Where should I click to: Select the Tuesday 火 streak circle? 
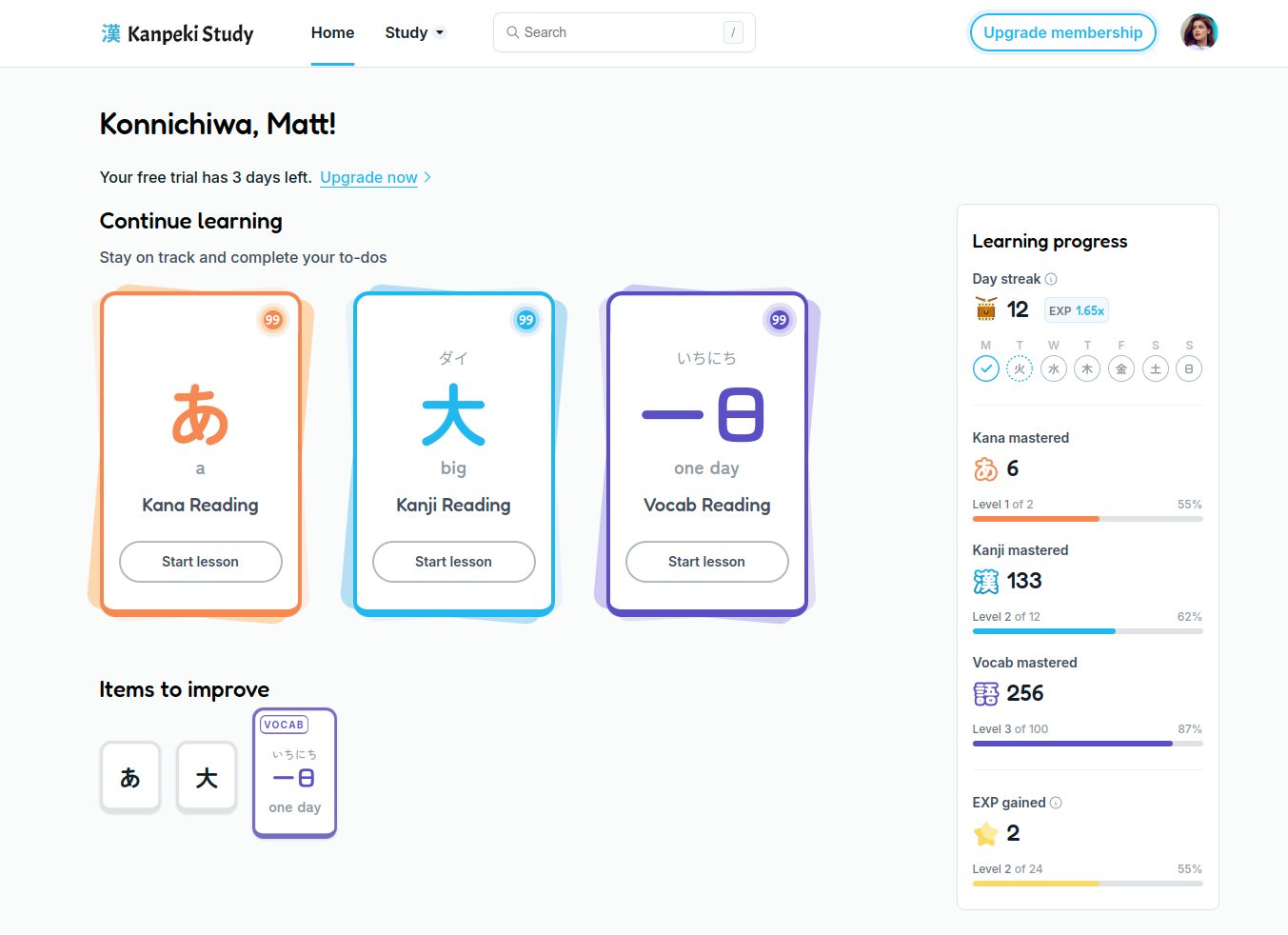[x=1020, y=368]
